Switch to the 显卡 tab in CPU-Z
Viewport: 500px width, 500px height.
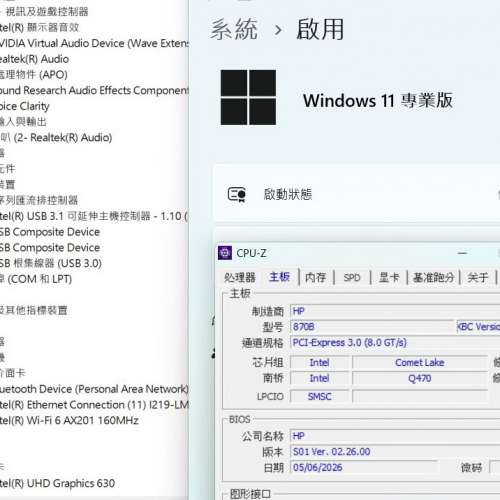click(389, 277)
